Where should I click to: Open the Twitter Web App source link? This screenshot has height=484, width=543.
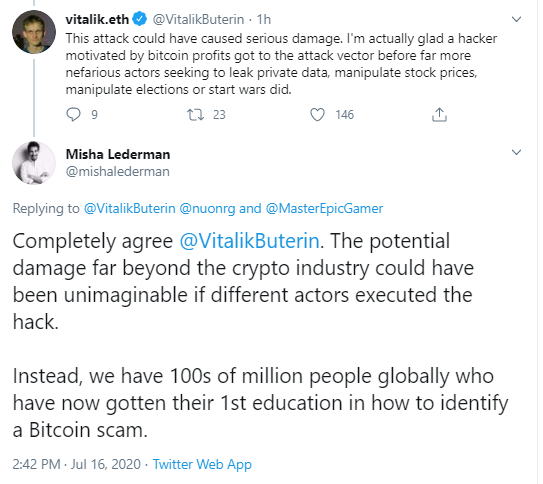click(x=202, y=464)
